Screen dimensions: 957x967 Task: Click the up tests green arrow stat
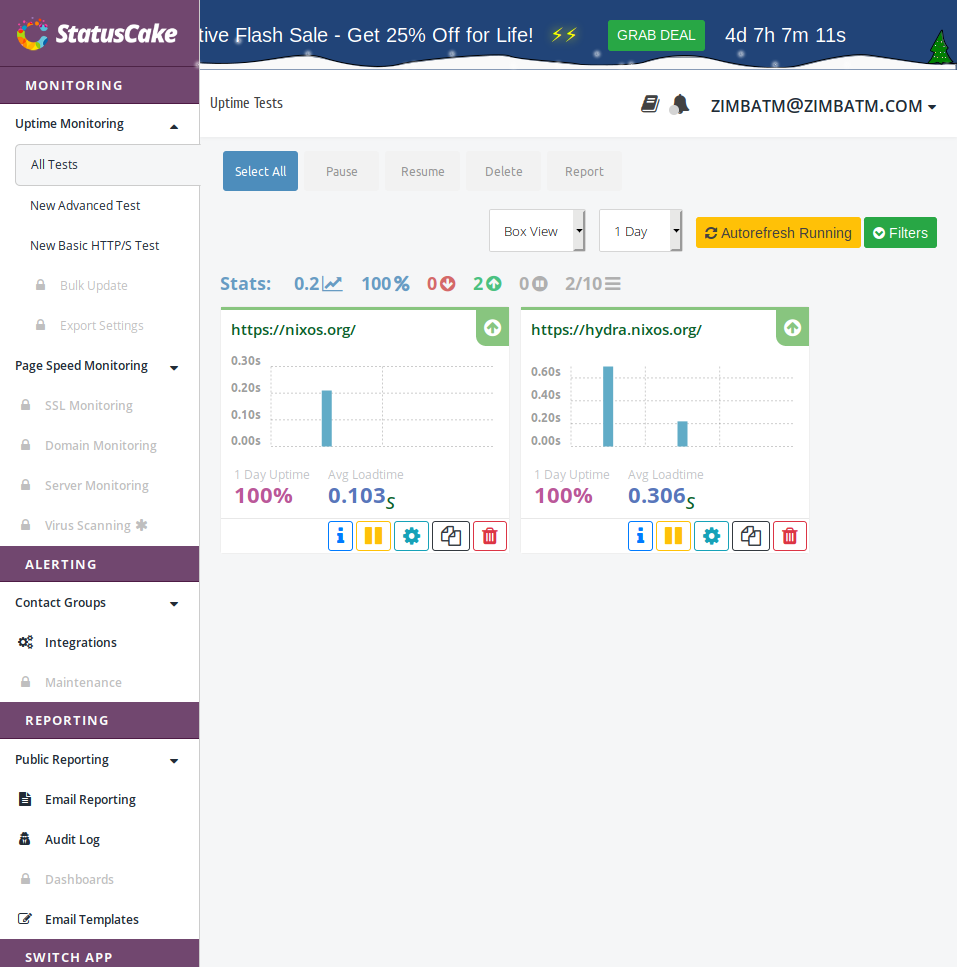tap(488, 284)
